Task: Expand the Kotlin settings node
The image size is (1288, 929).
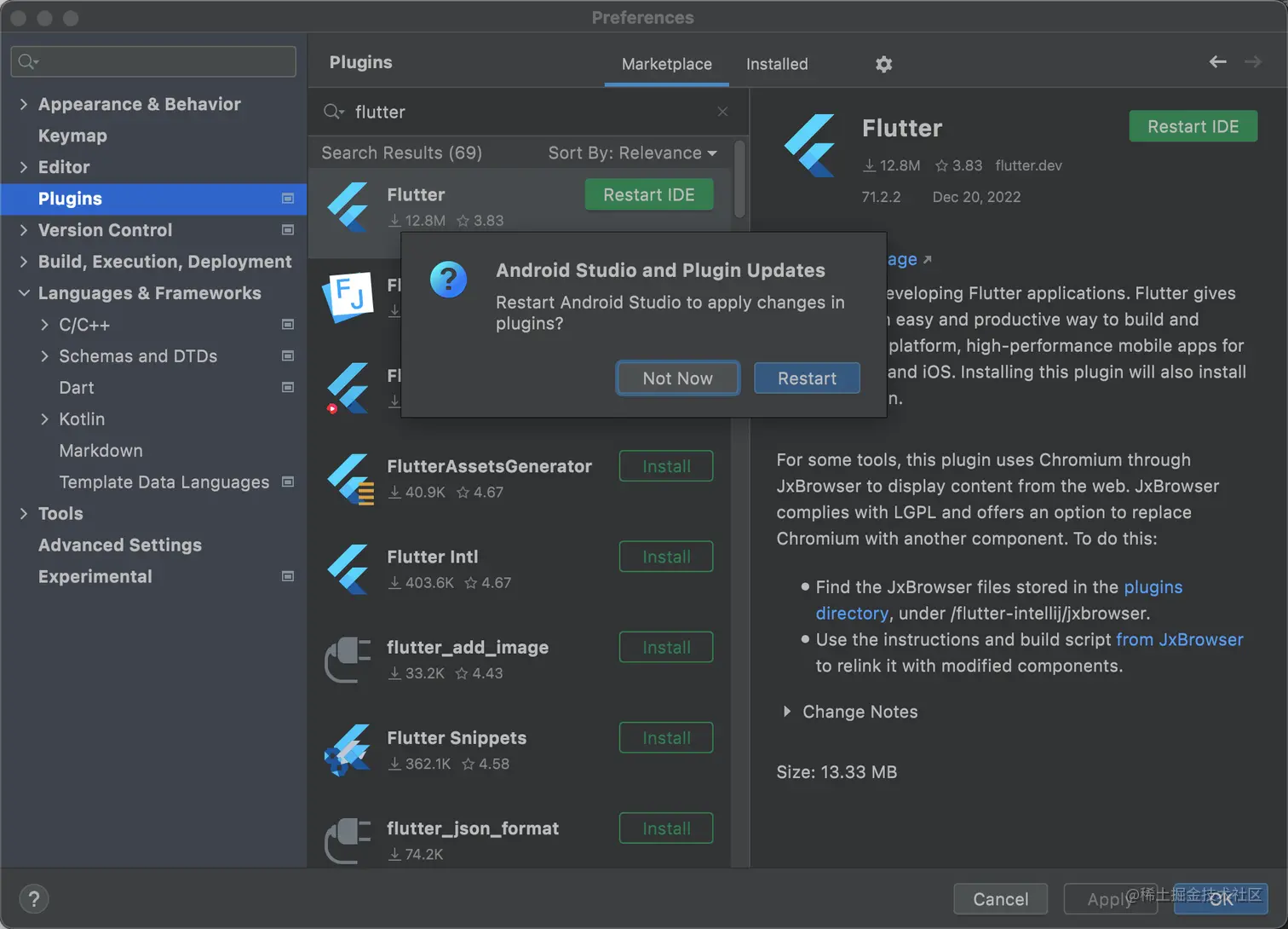Action: pyautogui.click(x=44, y=419)
